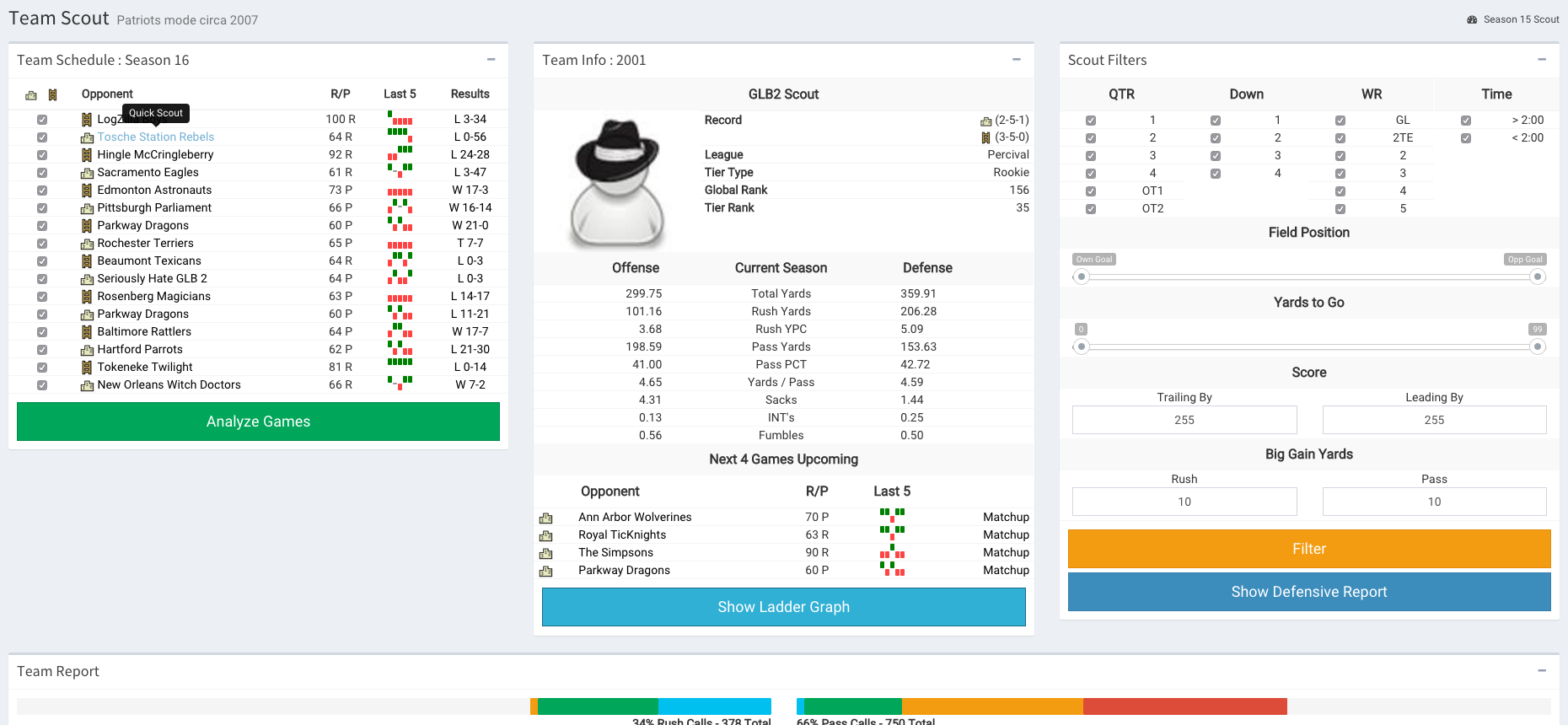Image resolution: width=1568 pixels, height=725 pixels.
Task: Click the podium icon in schedule header
Action: click(x=31, y=95)
